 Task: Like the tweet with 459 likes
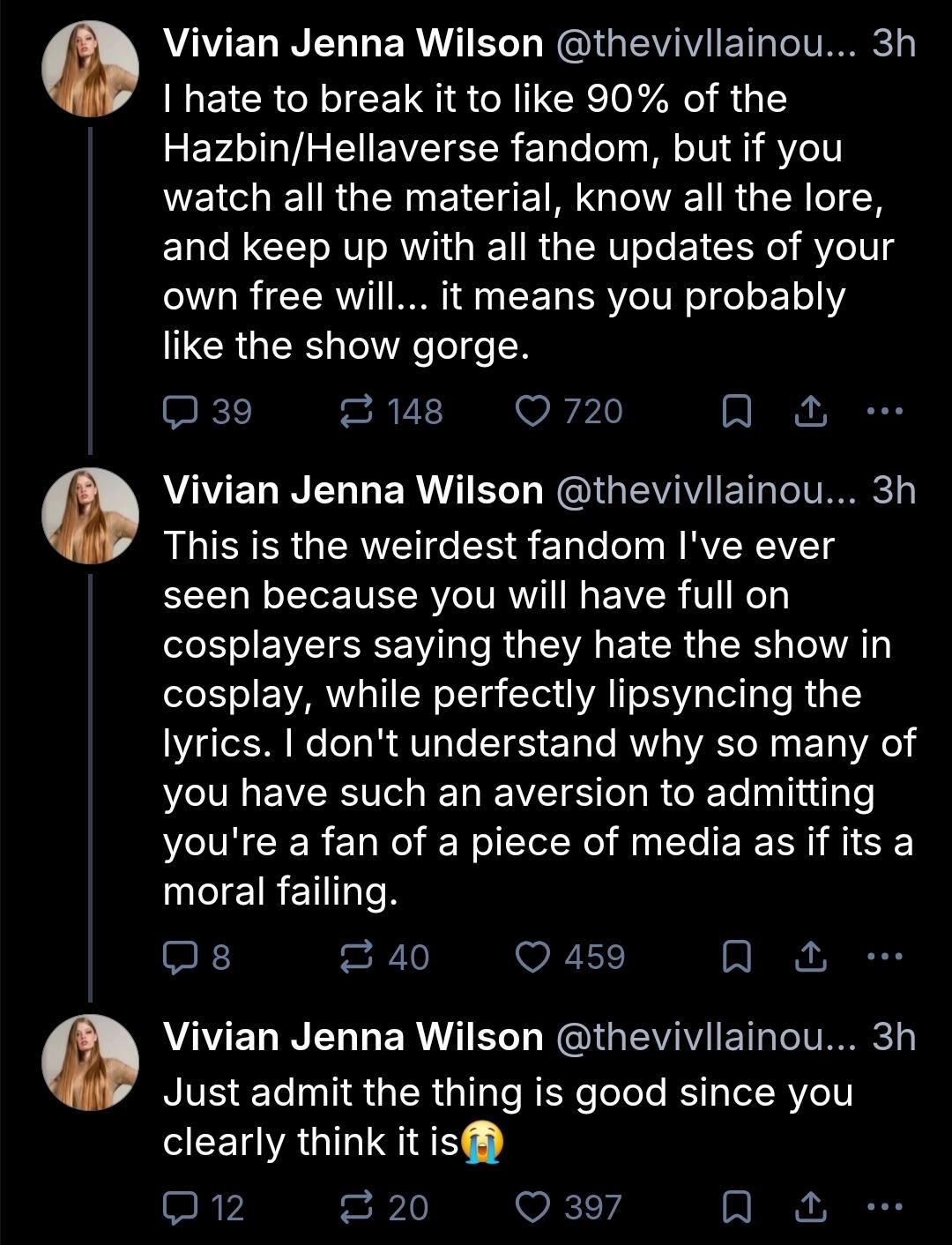coord(532,957)
